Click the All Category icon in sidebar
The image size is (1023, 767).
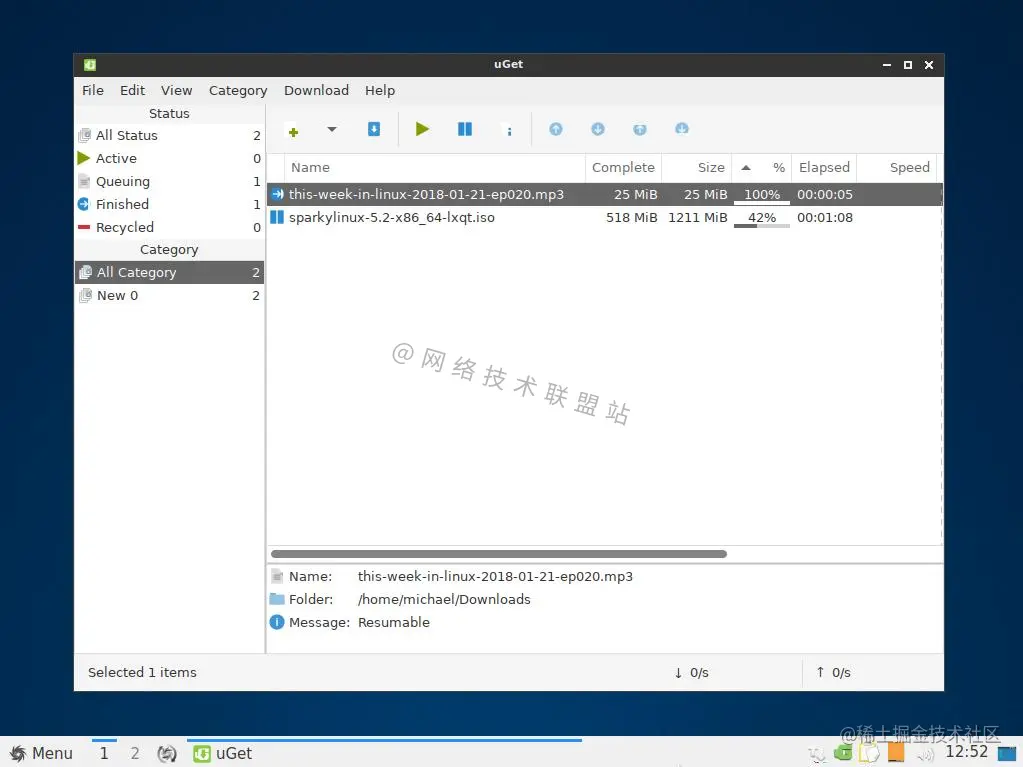[x=85, y=272]
